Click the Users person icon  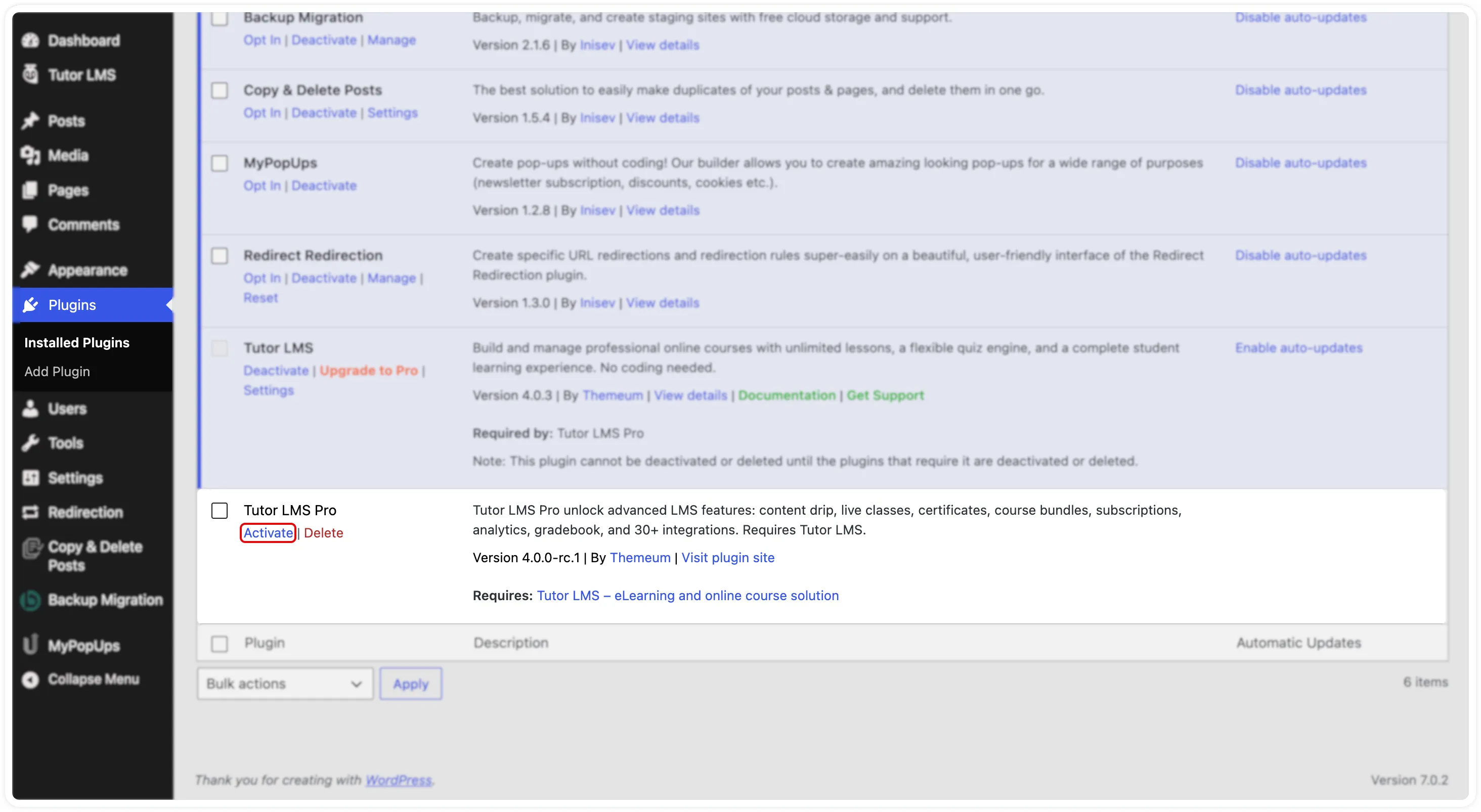30,409
